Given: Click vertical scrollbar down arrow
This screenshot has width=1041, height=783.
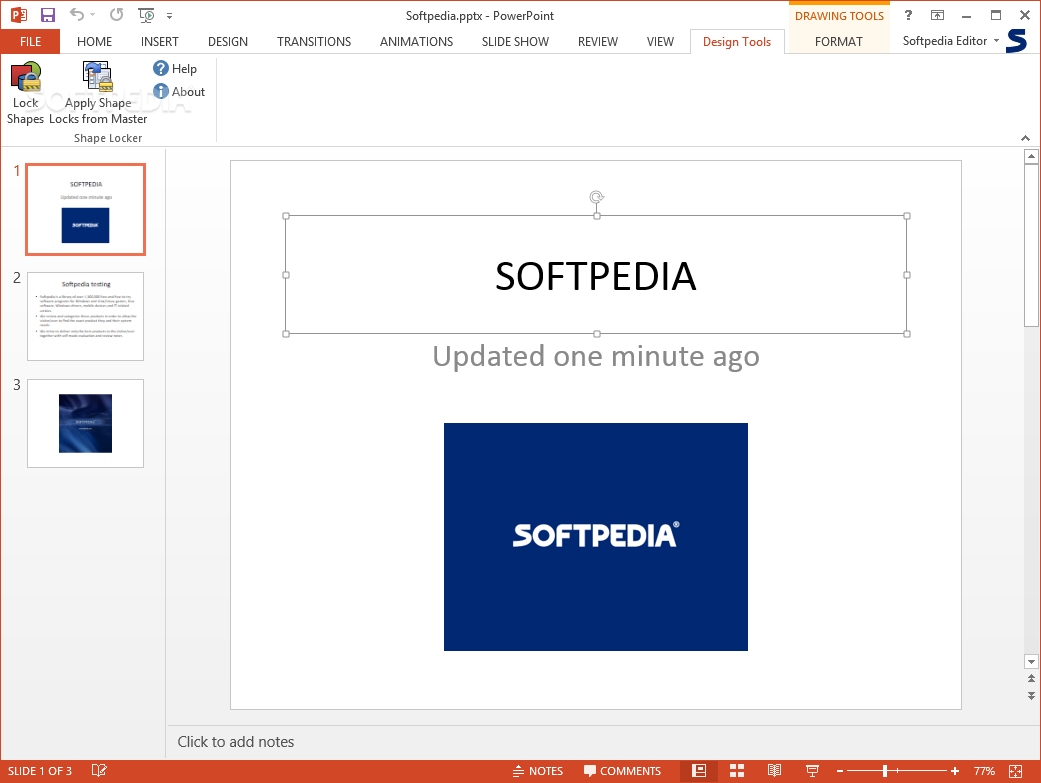Looking at the screenshot, I should (1031, 661).
